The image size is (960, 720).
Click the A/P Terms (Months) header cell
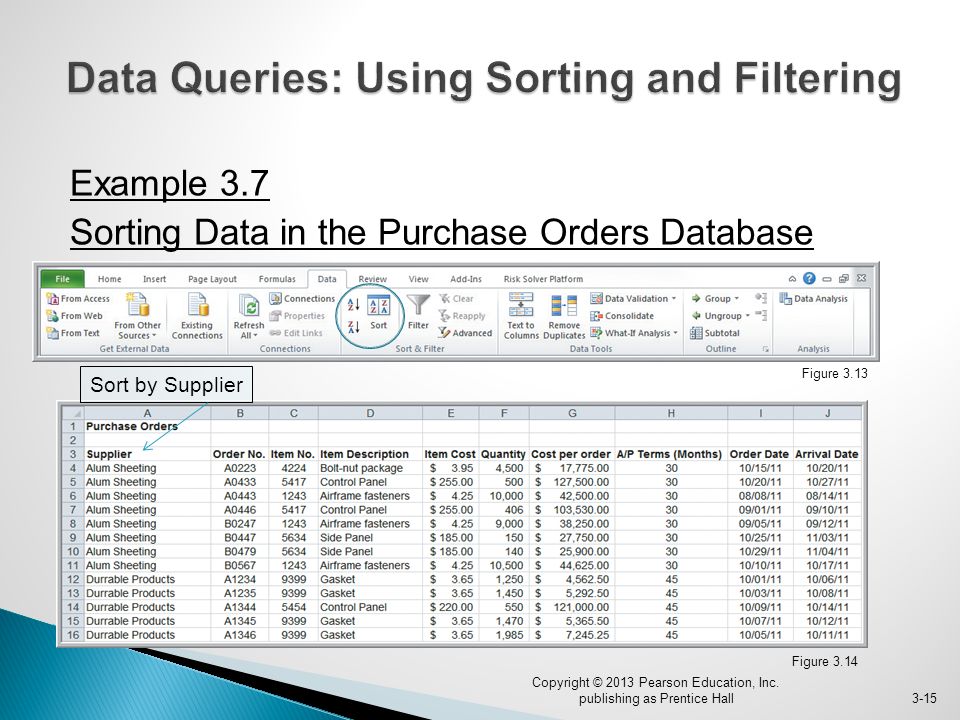[x=669, y=454]
